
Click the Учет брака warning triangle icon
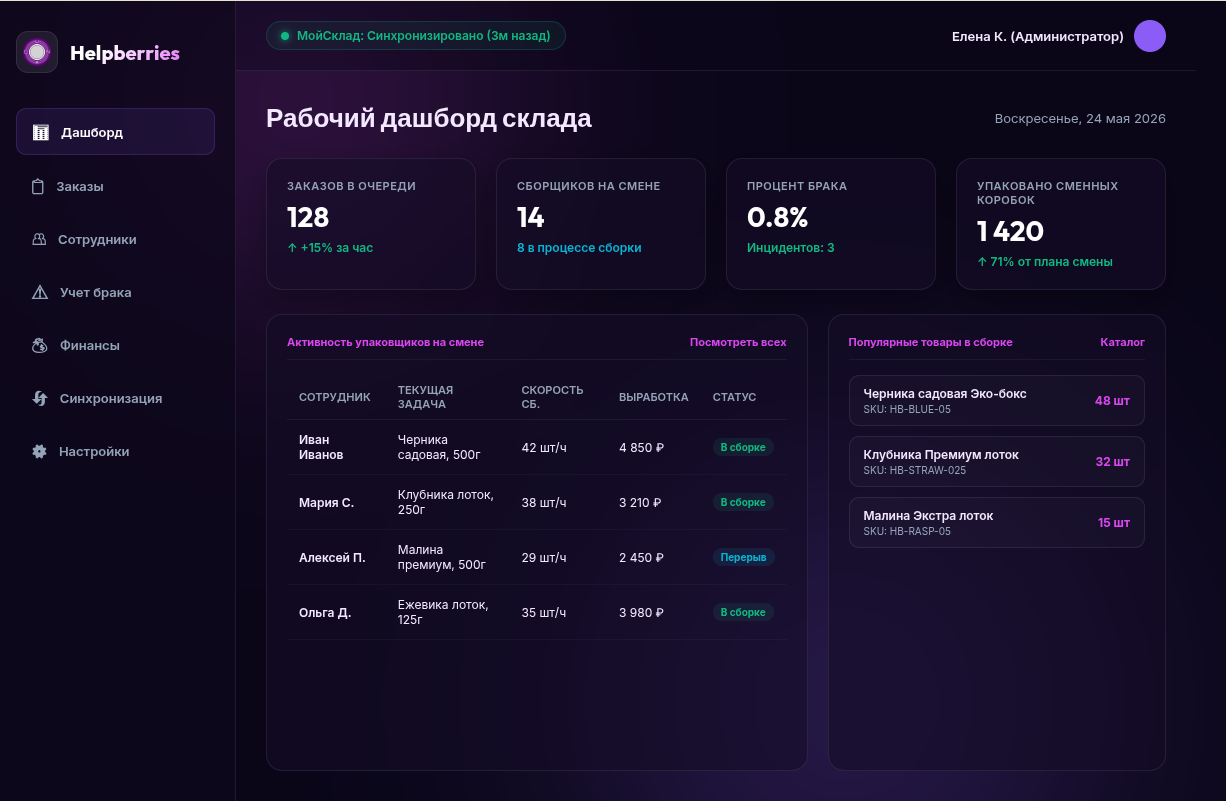pos(40,293)
